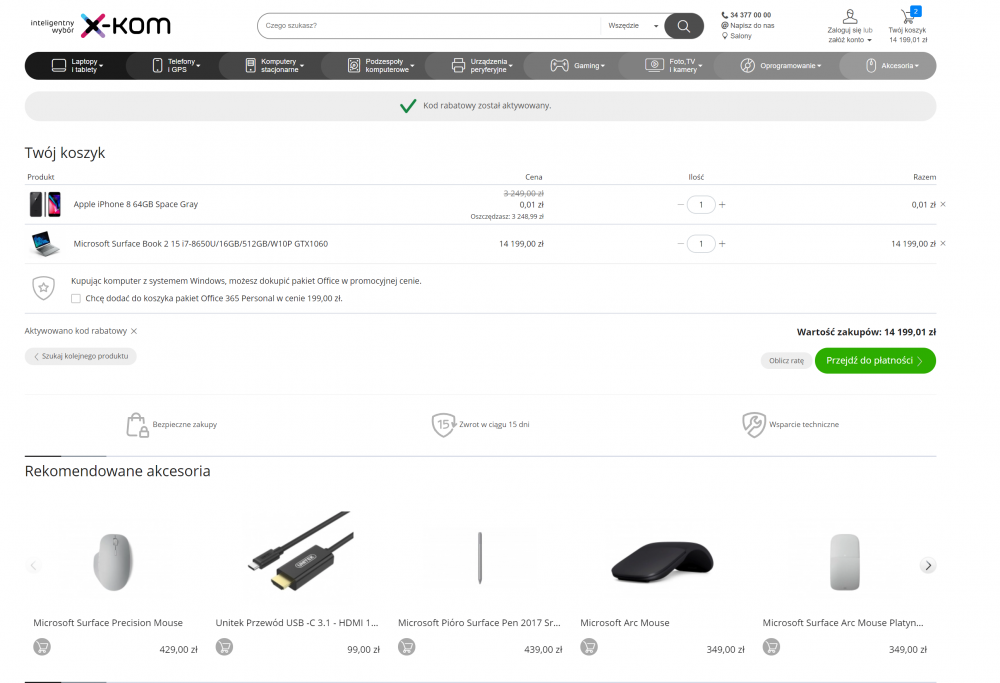Click the Surface Pen 2017 image

click(x=480, y=558)
